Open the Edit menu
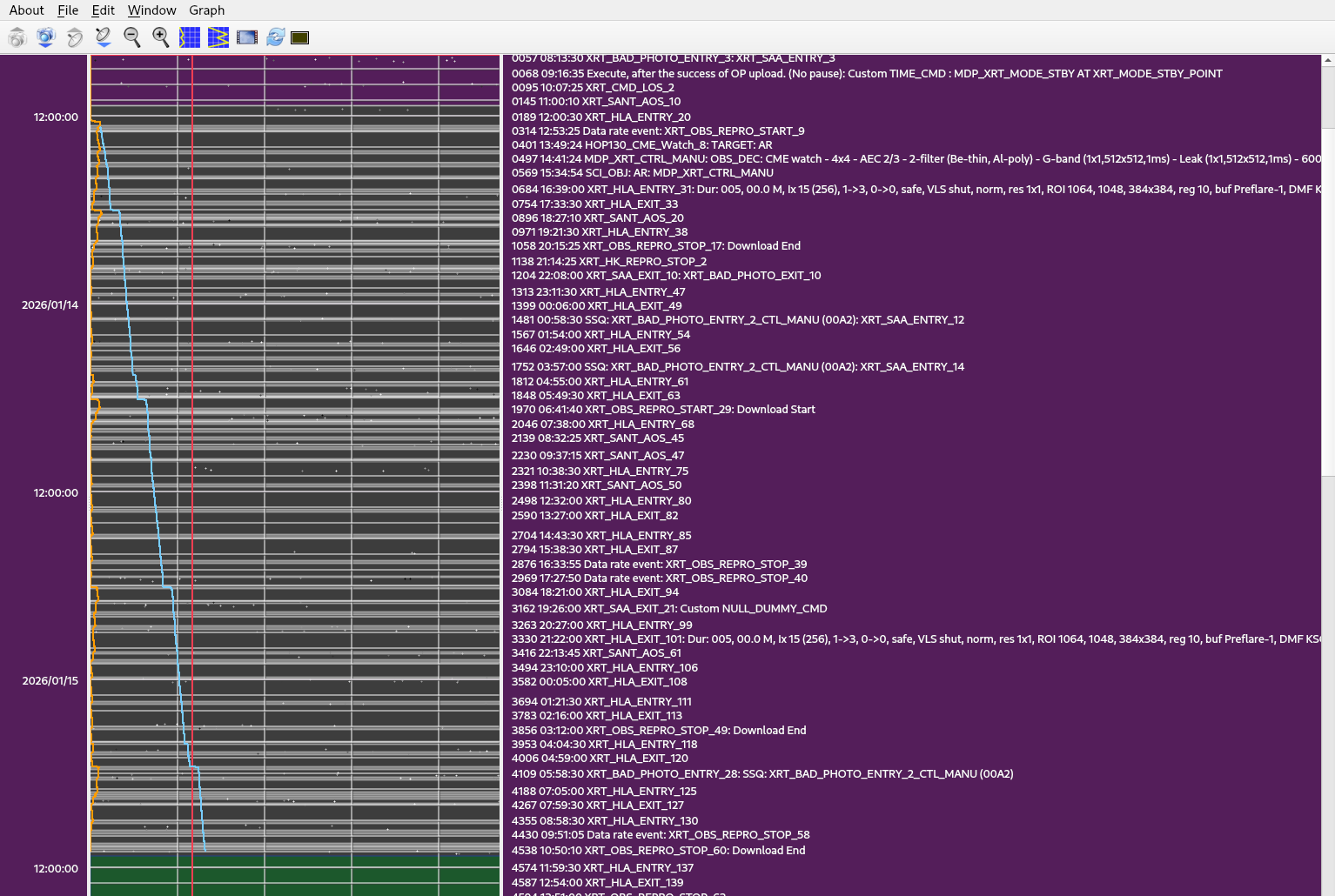1335x896 pixels. pyautogui.click(x=103, y=10)
